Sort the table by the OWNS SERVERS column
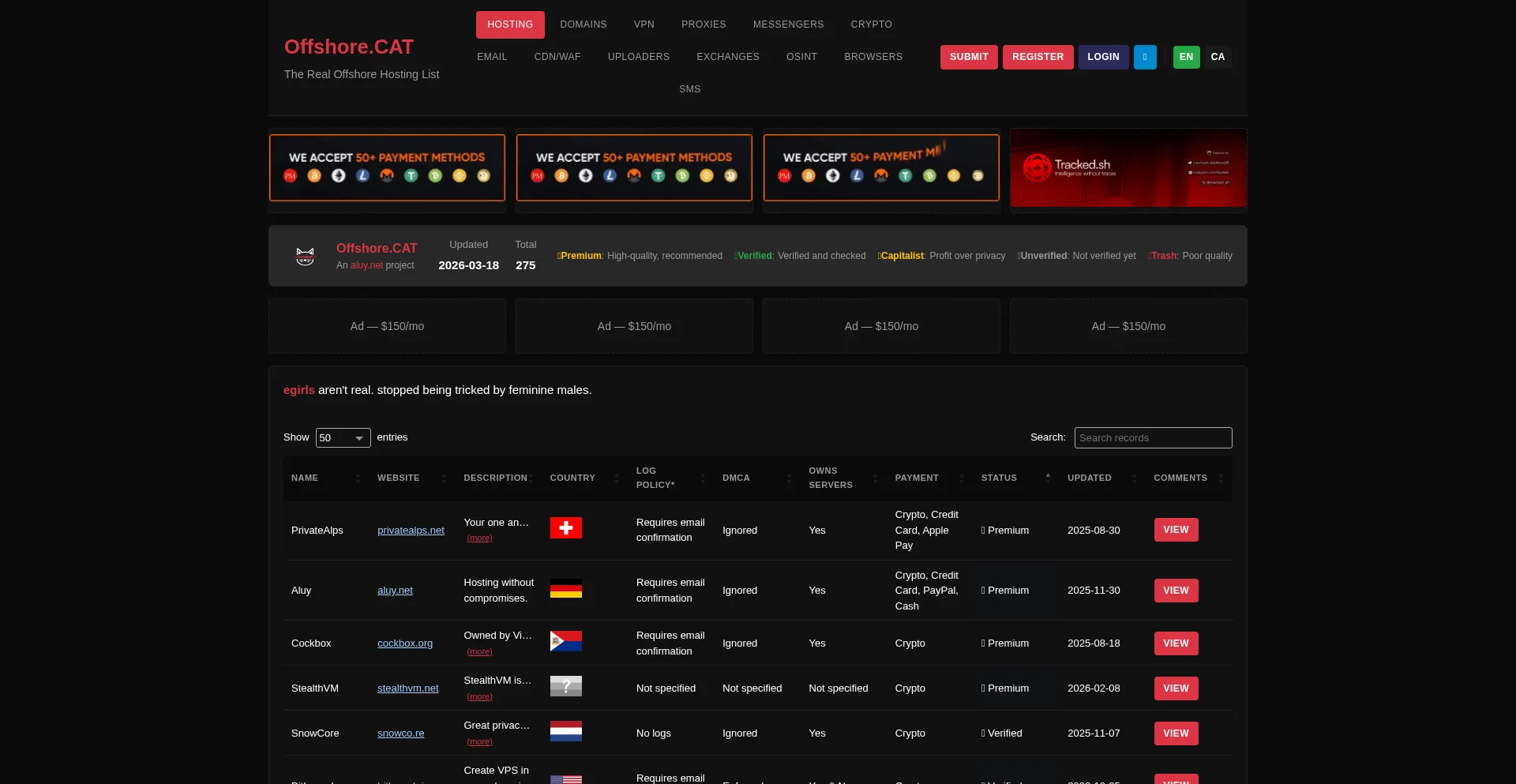 point(843,478)
